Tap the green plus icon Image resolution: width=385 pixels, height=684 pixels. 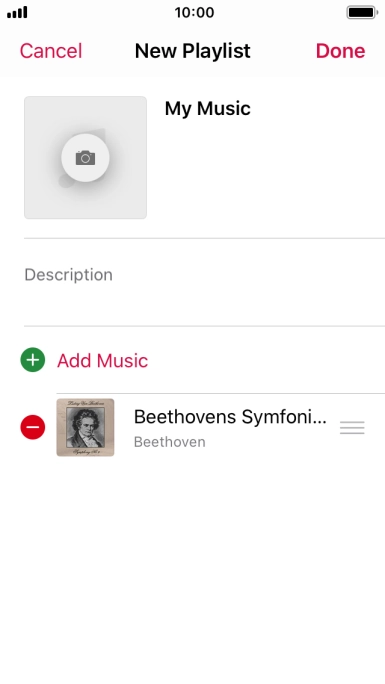point(33,360)
